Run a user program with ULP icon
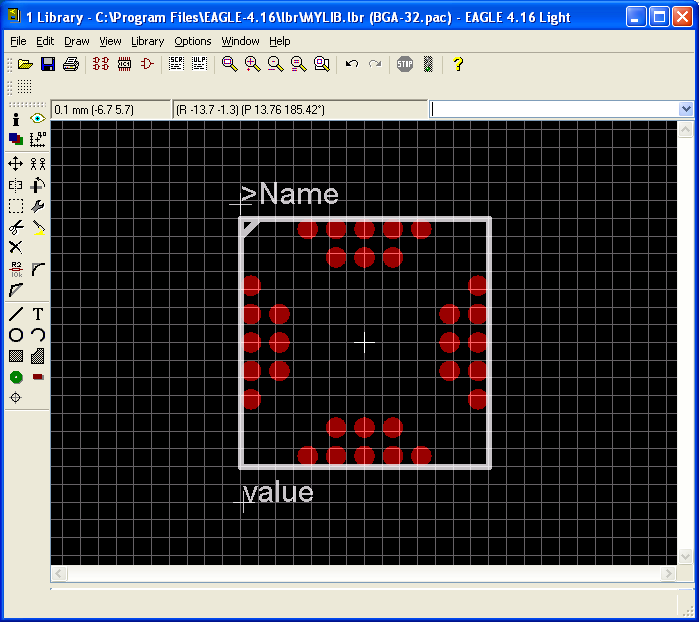The image size is (699, 622). 199,64
